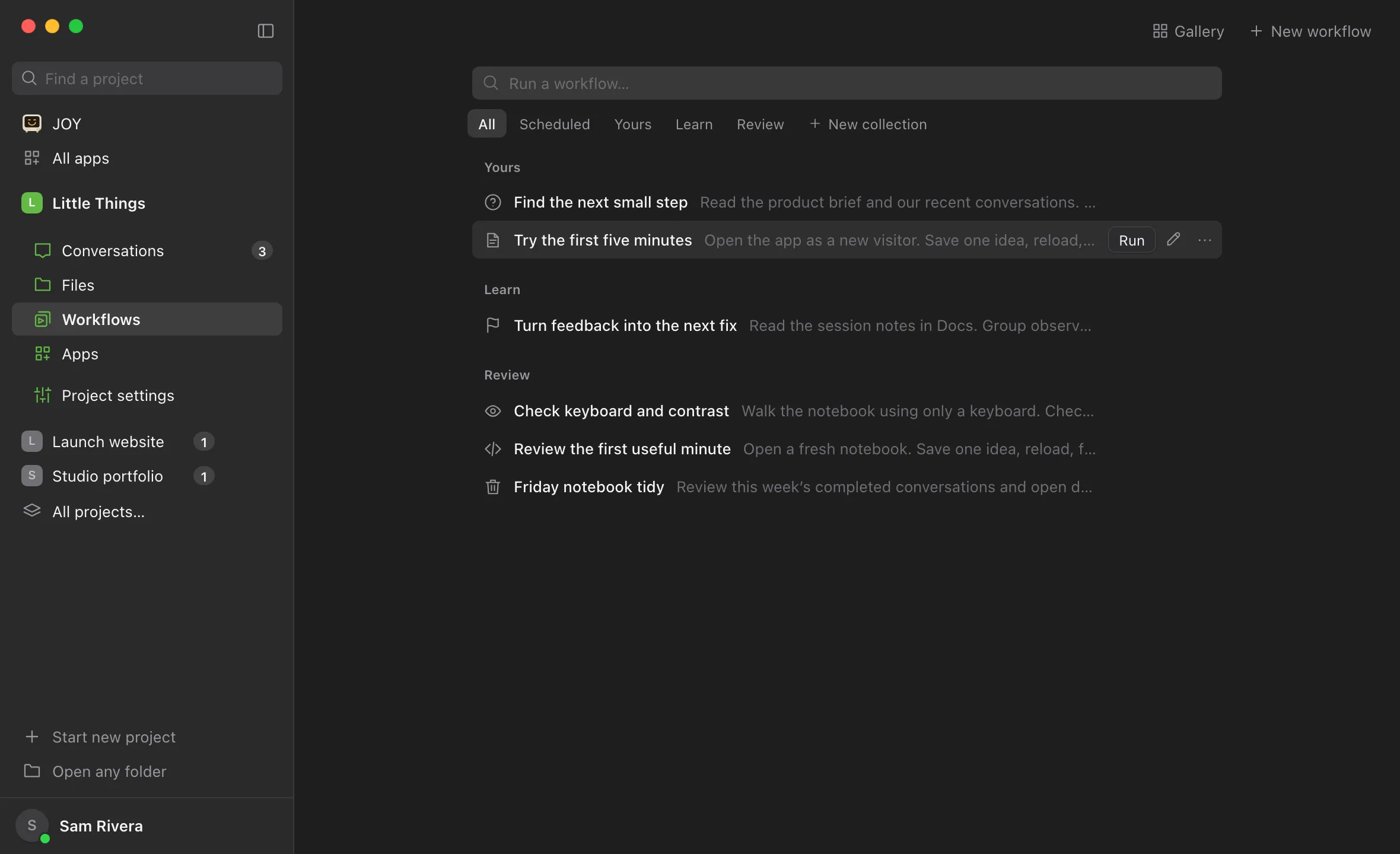The width and height of the screenshot is (1400, 854).
Task: Open Conversations in Little Things
Action: (147, 250)
